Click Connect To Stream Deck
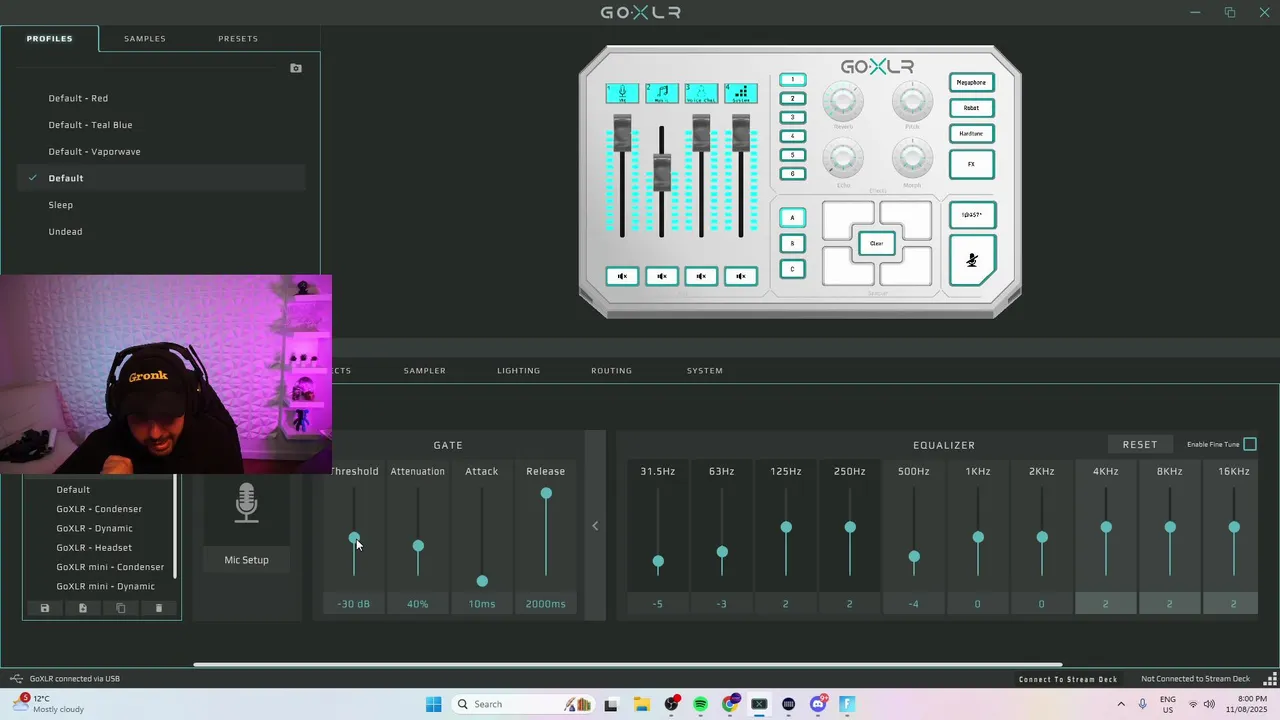1280x720 pixels. pos(1068,679)
